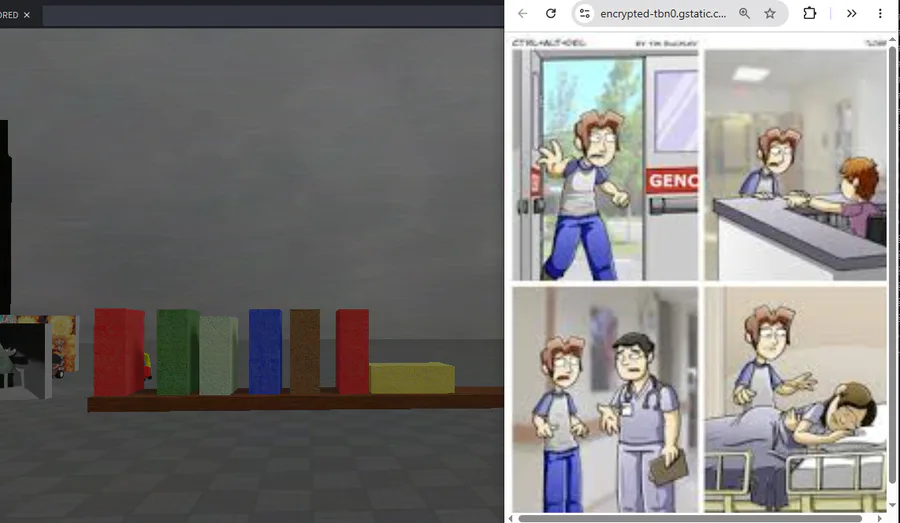Open the browser three-dot menu
900x523 pixels.
[x=880, y=14]
